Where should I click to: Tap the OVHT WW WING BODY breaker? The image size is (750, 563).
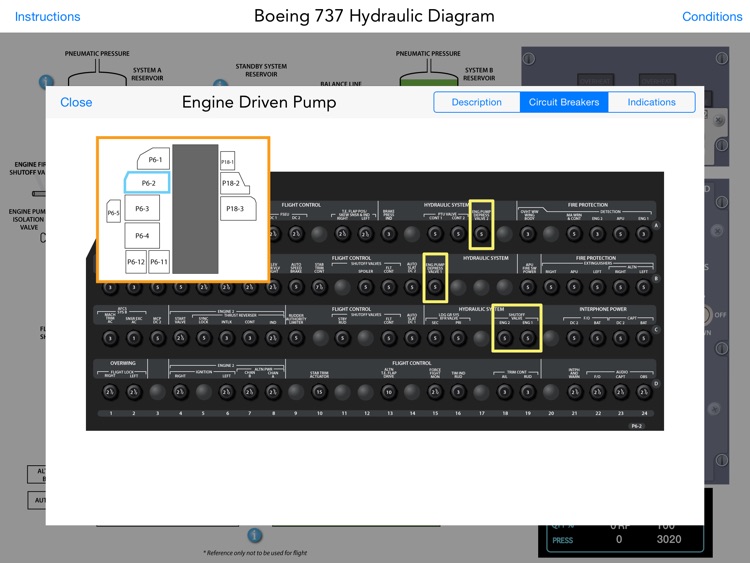[528, 233]
